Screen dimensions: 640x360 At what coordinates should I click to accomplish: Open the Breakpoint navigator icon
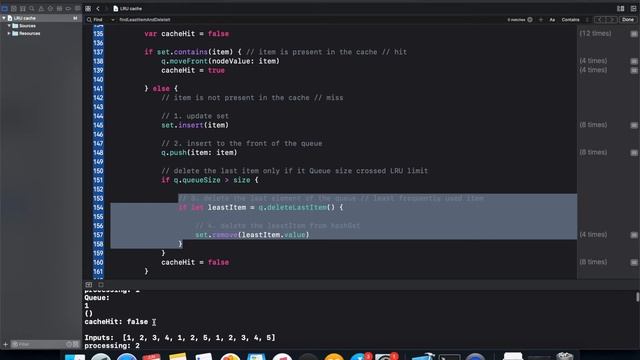click(x=68, y=8)
